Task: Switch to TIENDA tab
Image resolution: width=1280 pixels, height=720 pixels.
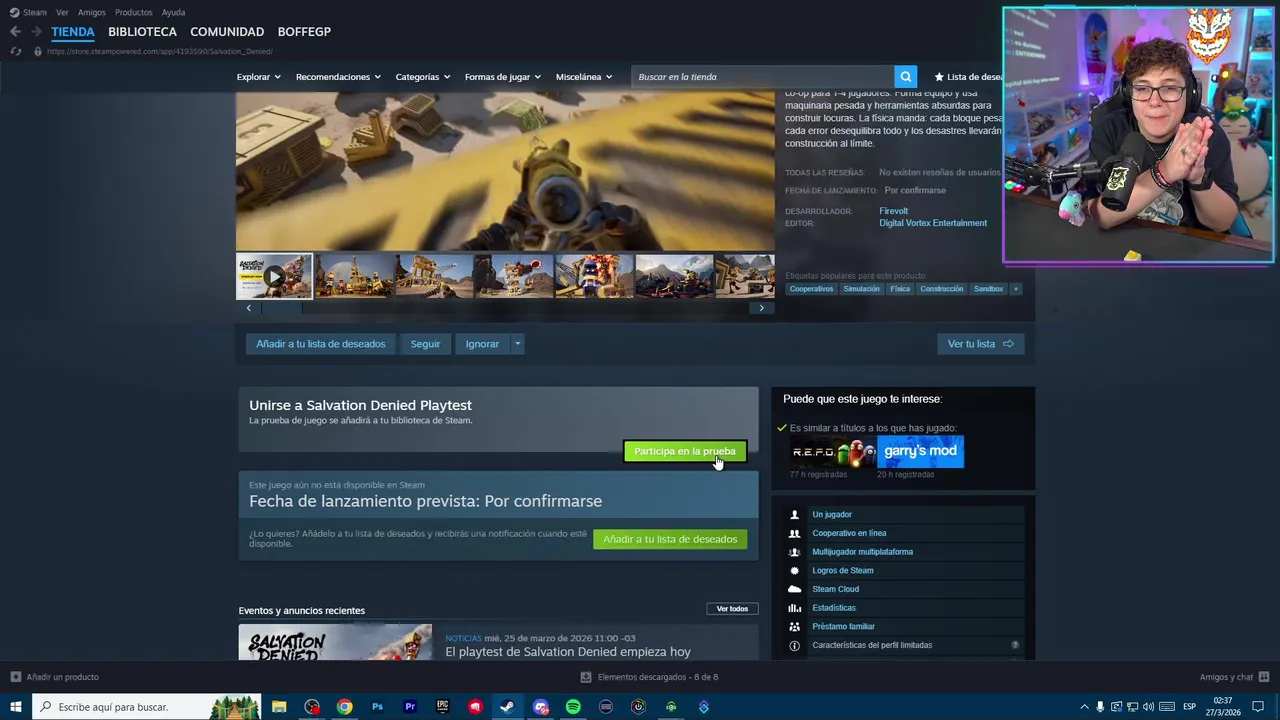Action: (73, 32)
